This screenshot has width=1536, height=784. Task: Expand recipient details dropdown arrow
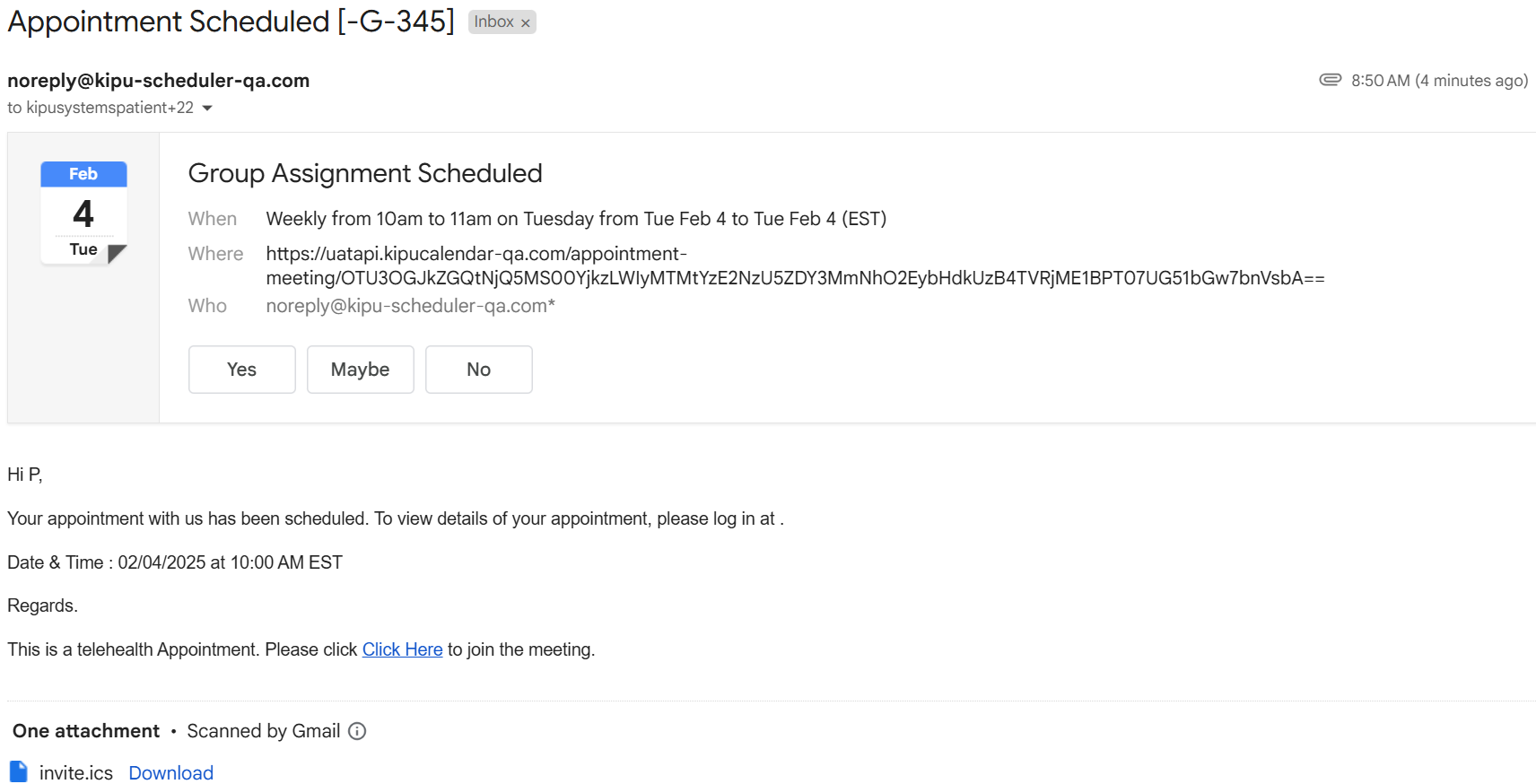[x=207, y=109]
